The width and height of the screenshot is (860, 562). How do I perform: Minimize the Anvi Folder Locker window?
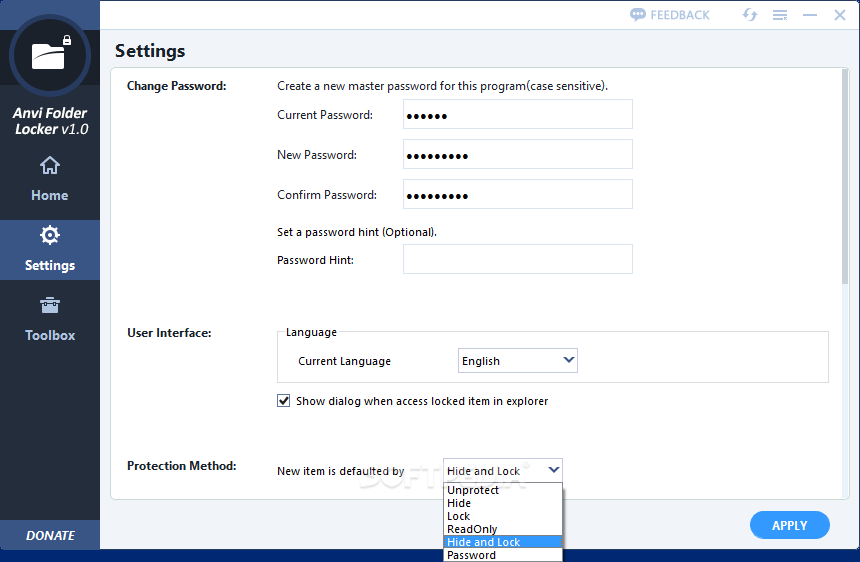(x=810, y=15)
